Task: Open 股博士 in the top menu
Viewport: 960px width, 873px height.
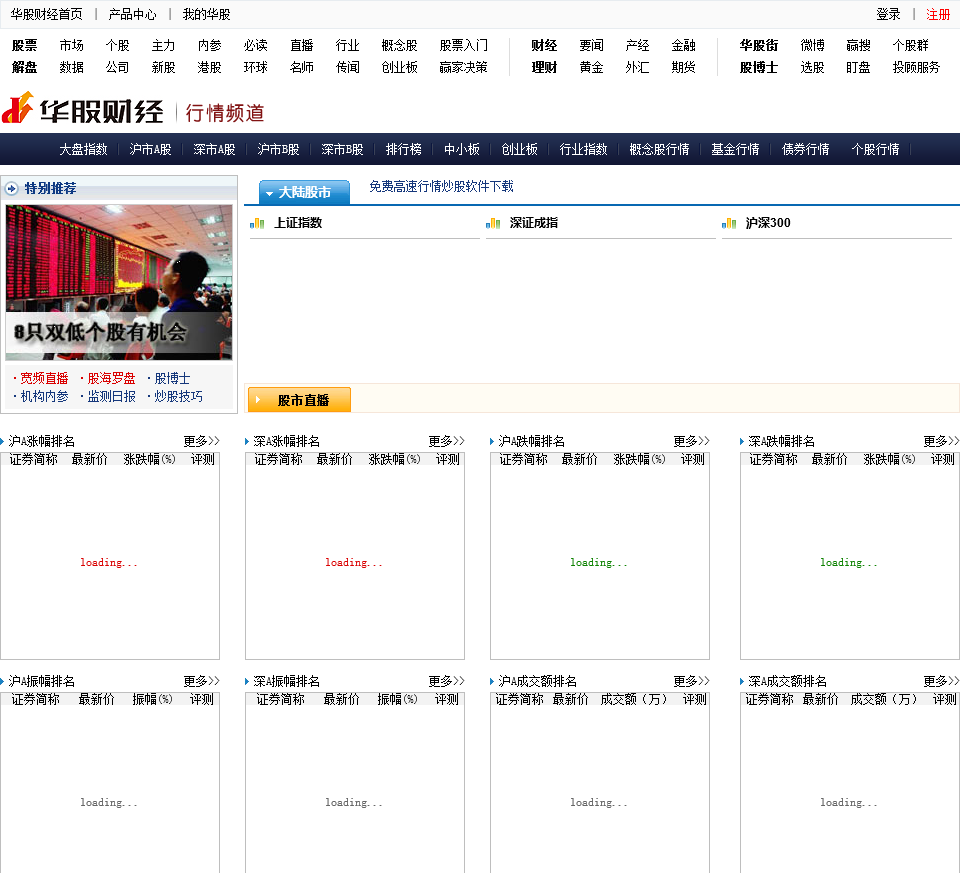Action: [759, 67]
